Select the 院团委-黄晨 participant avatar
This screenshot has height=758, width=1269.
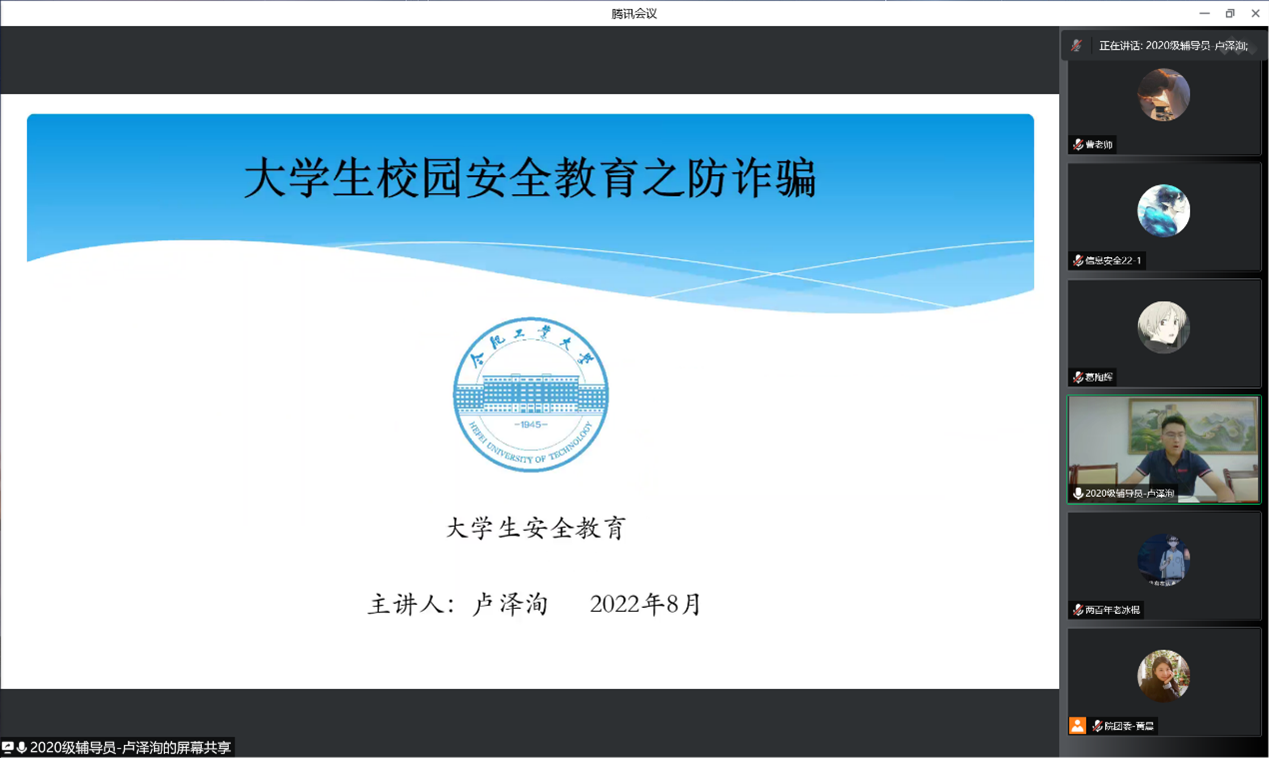(x=1164, y=676)
